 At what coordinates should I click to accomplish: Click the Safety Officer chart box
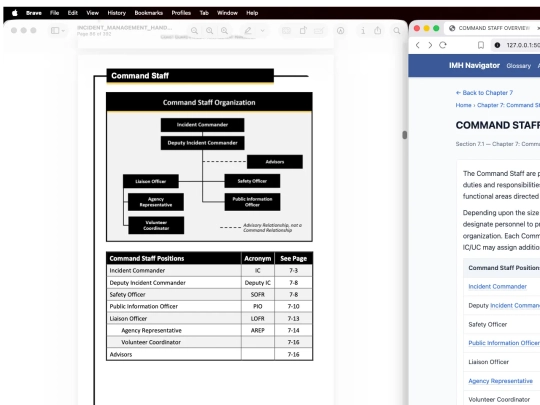(x=252, y=181)
